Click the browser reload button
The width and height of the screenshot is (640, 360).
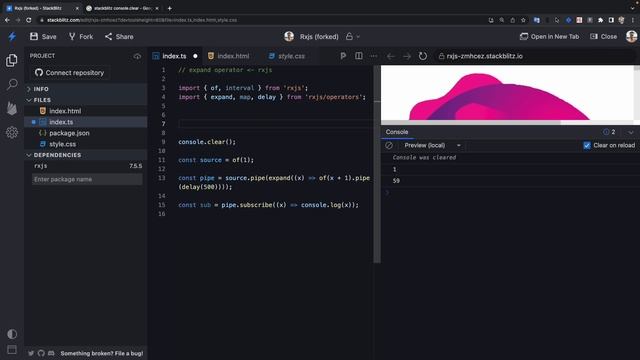(x=29, y=20)
